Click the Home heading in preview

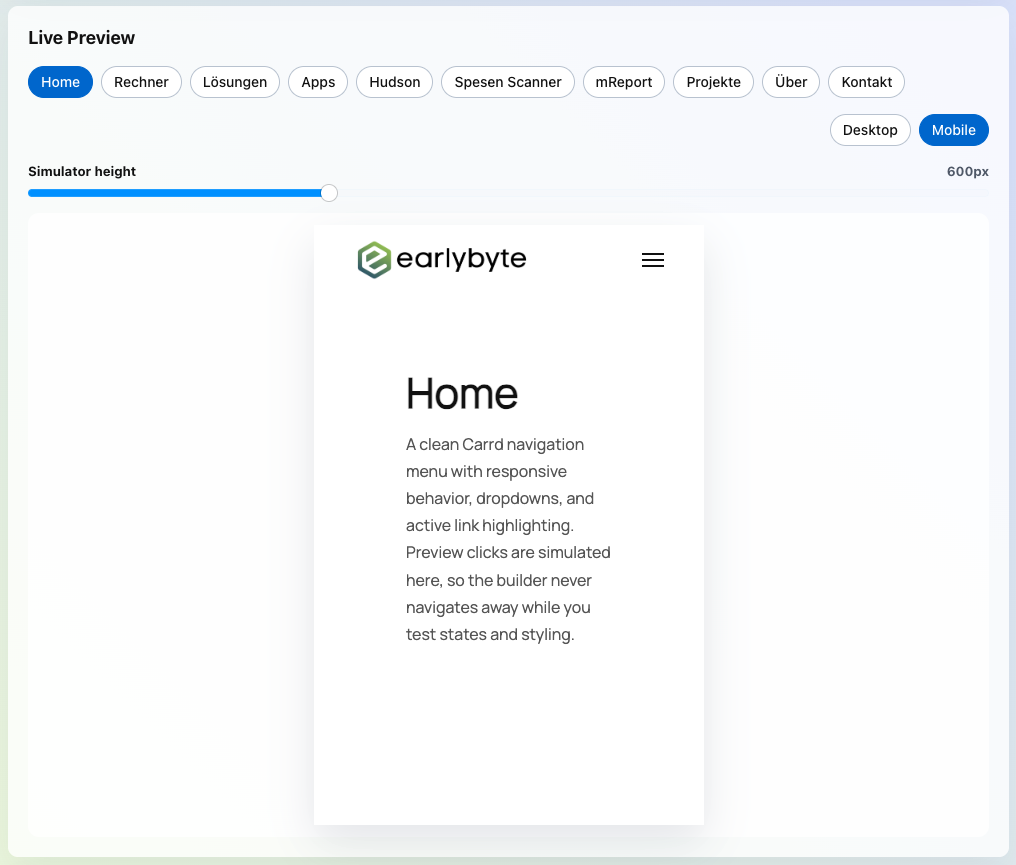462,394
